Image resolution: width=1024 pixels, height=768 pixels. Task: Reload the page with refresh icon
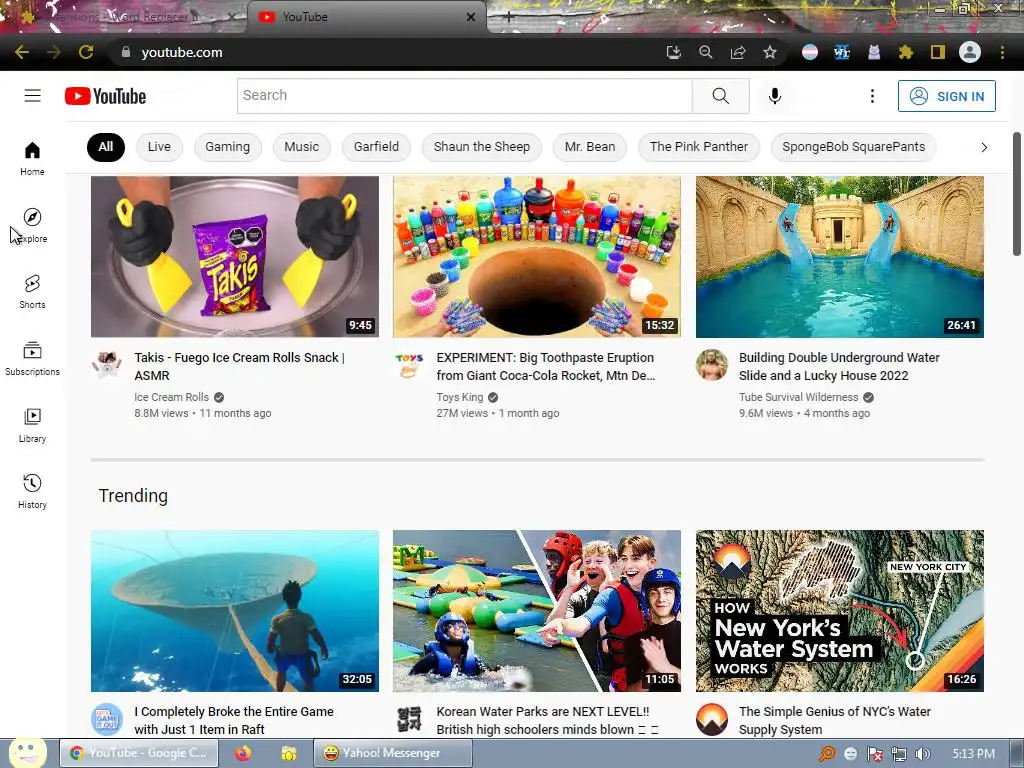click(86, 52)
